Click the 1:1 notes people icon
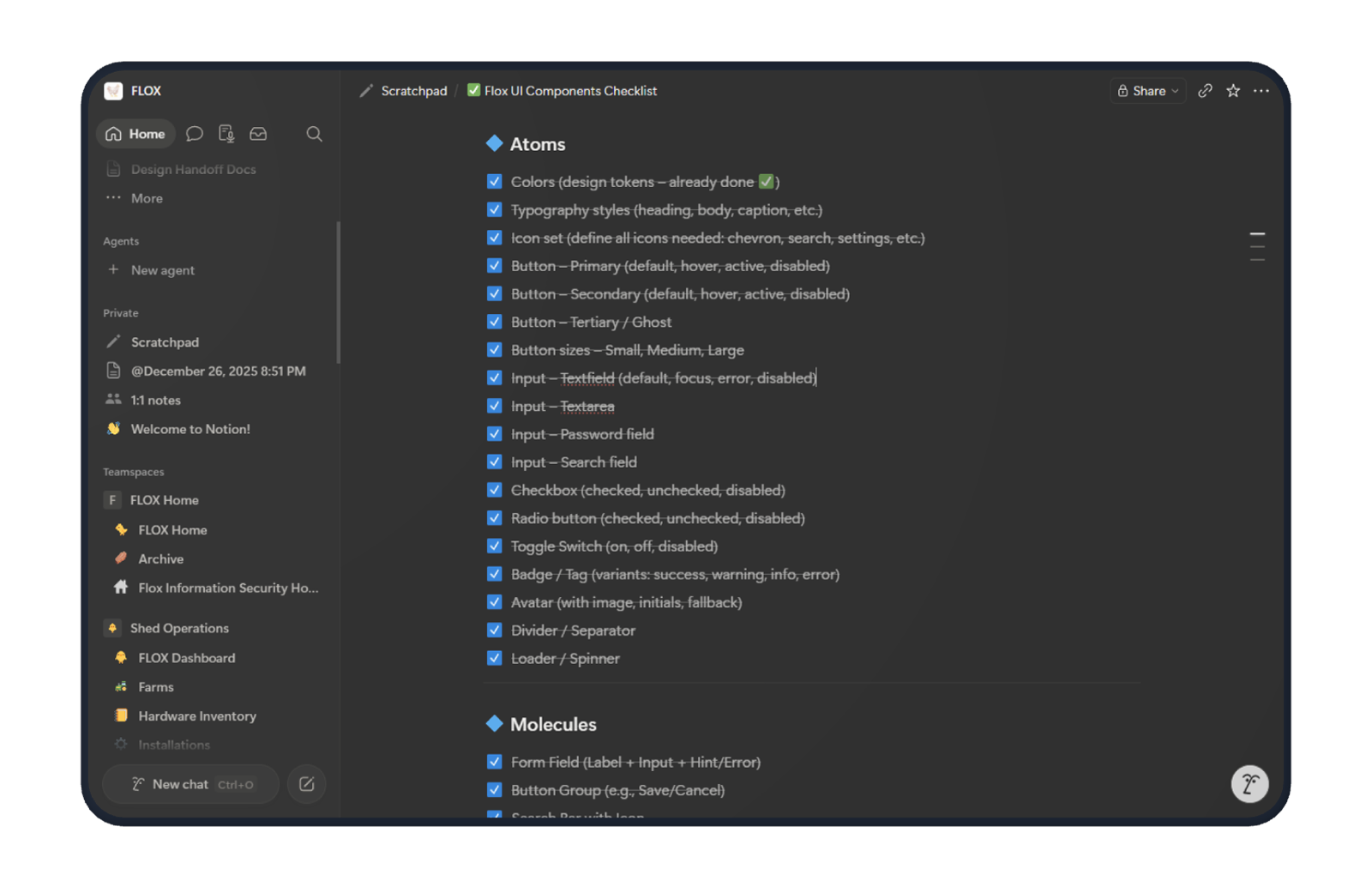Viewport: 1372px width, 887px height. click(x=113, y=399)
